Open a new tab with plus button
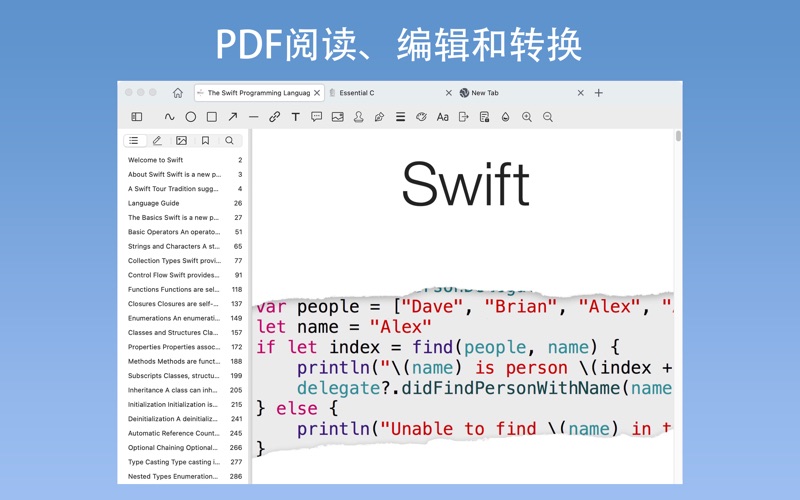 (599, 93)
